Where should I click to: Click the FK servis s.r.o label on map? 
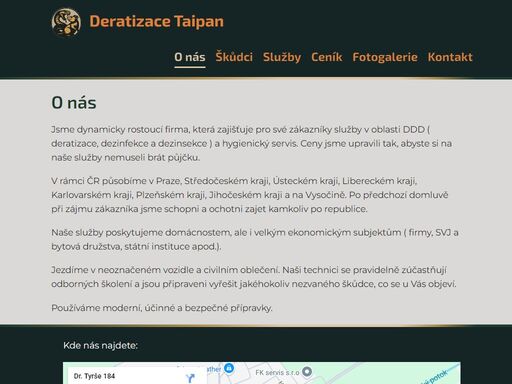(x=277, y=373)
